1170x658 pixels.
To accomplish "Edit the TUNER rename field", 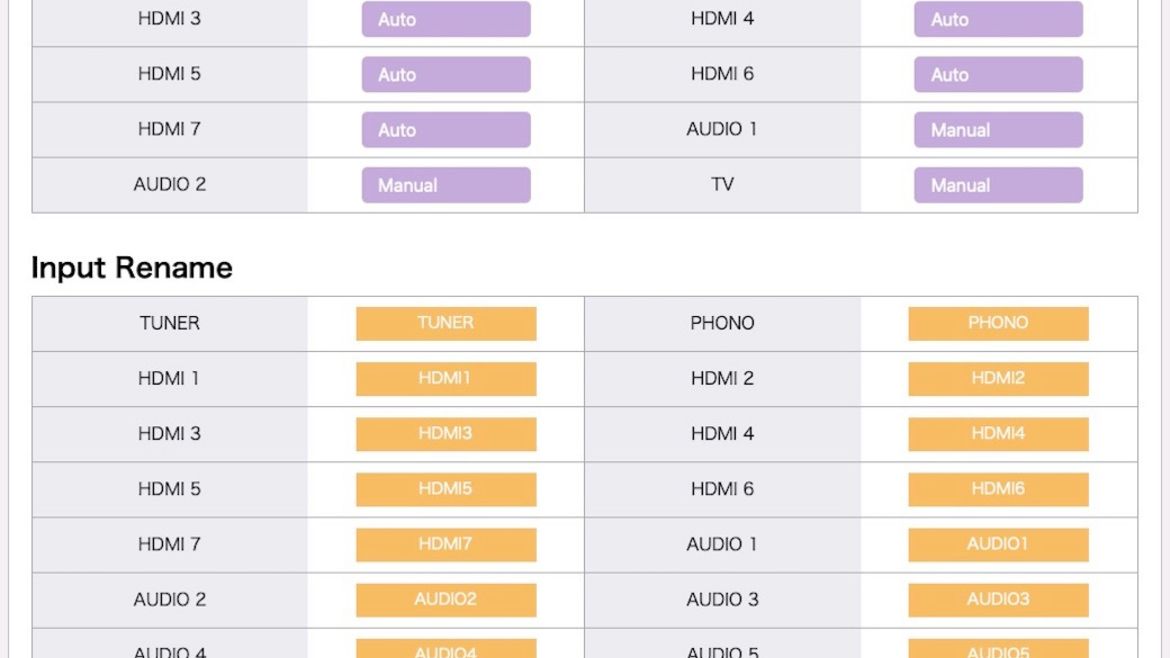I will point(446,323).
